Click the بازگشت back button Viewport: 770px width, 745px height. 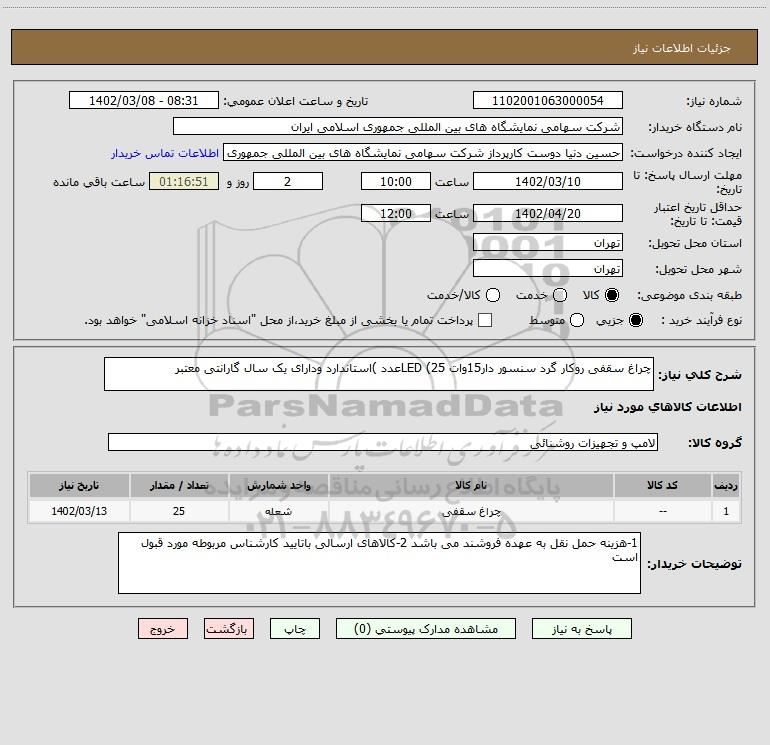pyautogui.click(x=229, y=629)
